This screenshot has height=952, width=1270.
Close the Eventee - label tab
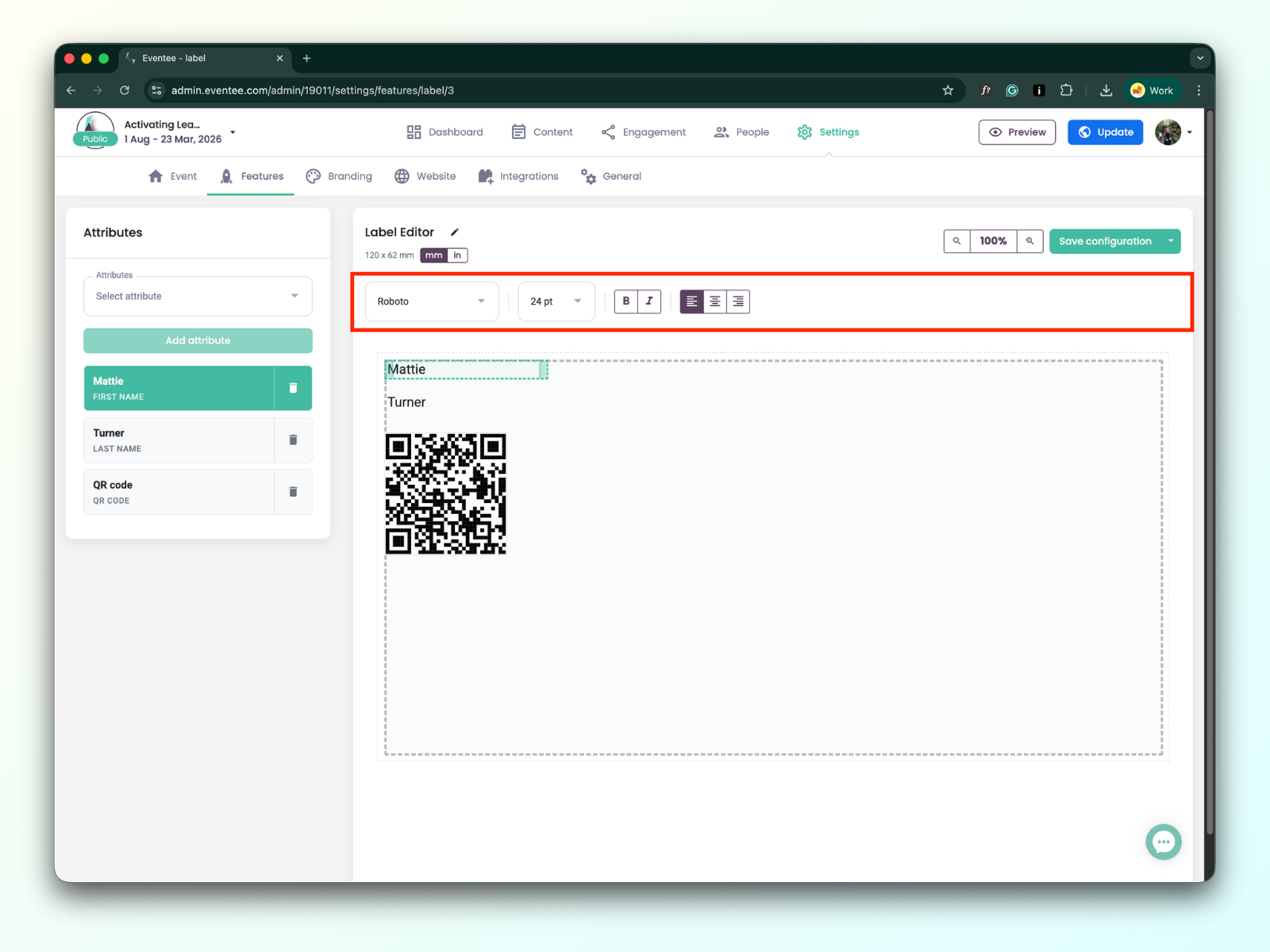279,58
